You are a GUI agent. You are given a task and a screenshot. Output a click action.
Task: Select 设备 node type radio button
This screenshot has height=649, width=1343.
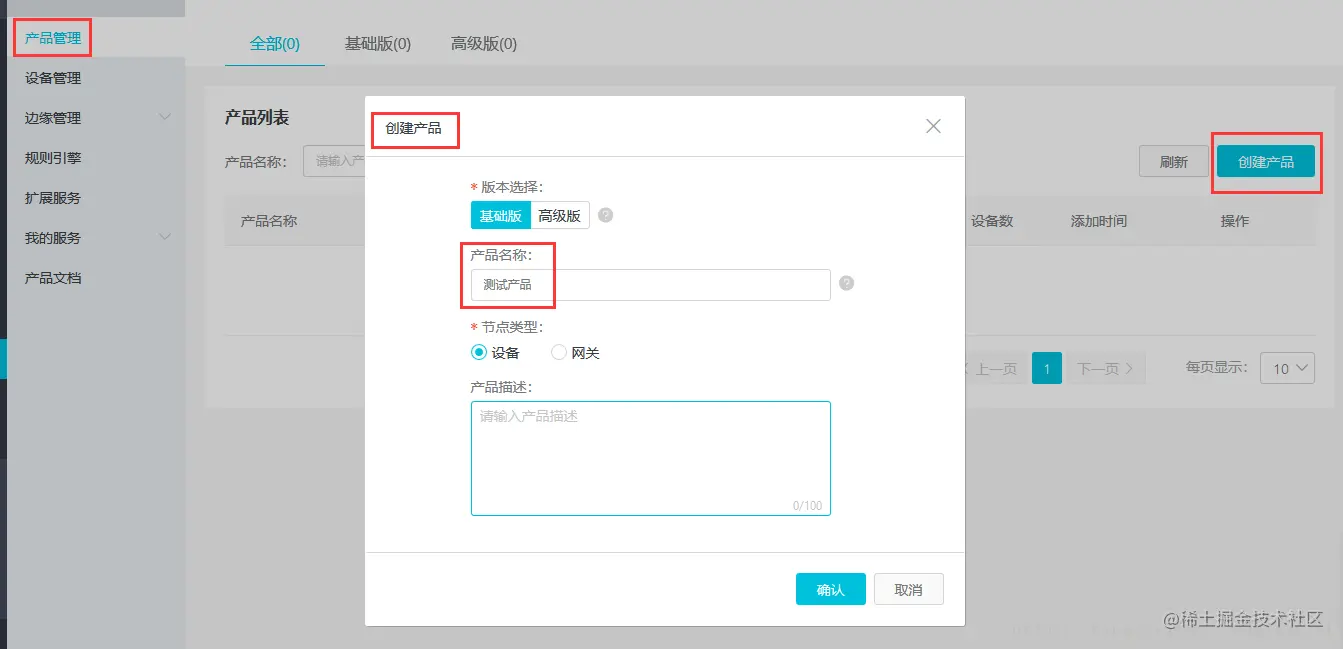pos(479,352)
